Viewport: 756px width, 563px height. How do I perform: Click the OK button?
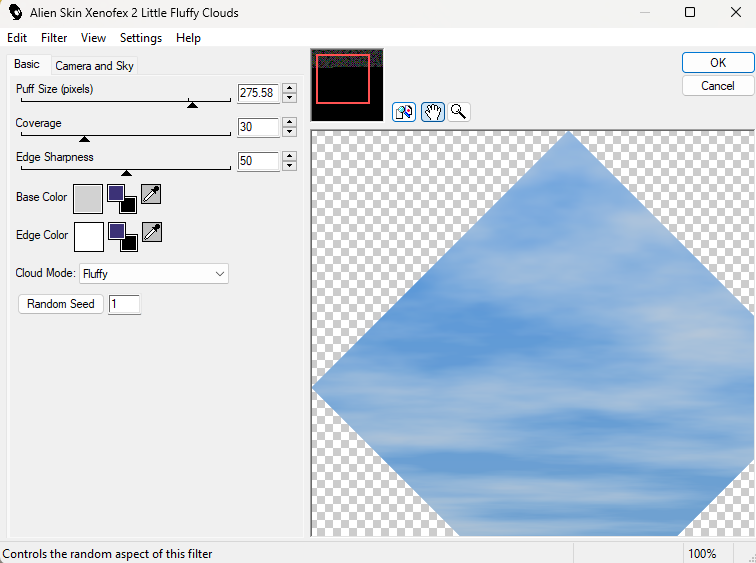pos(718,63)
